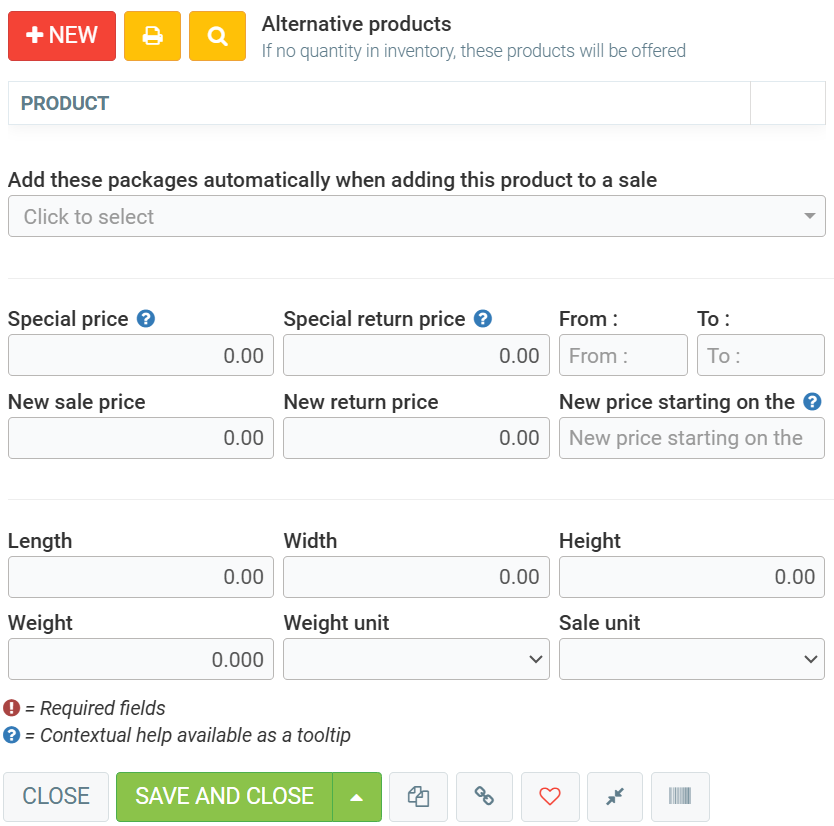Click the Close button

[x=56, y=796]
